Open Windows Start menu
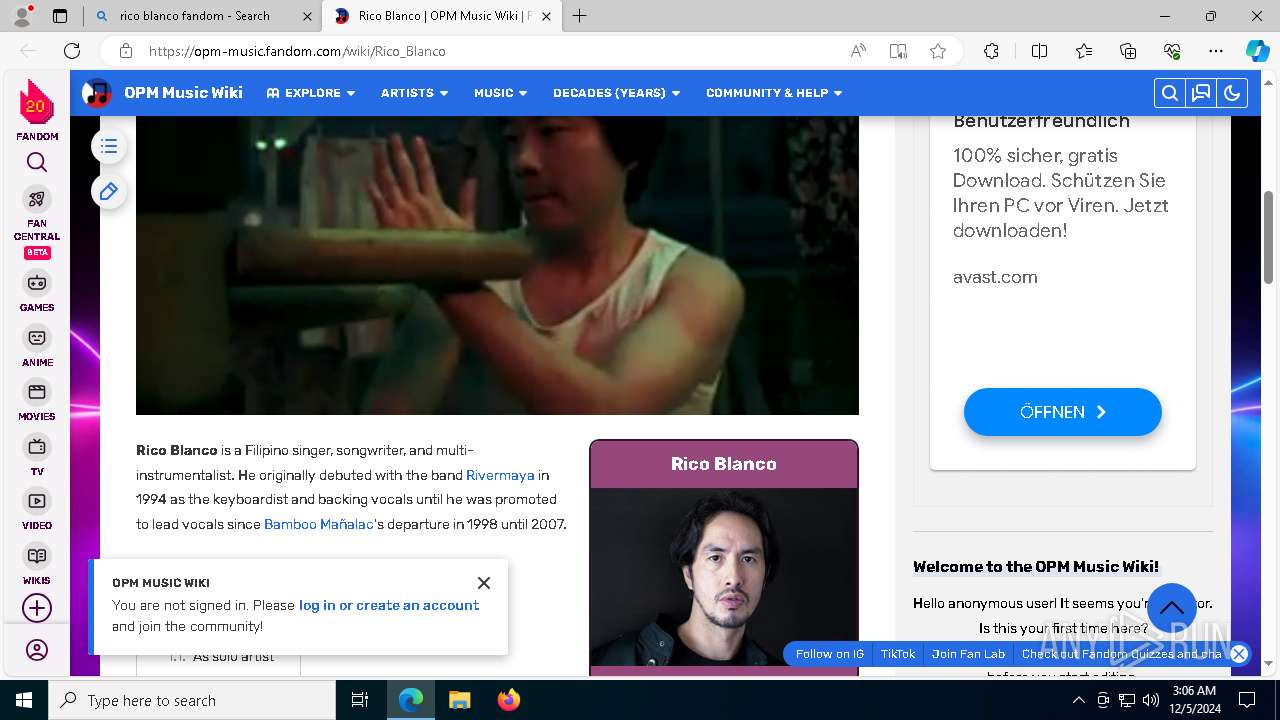This screenshot has width=1280, height=720. click(x=24, y=700)
